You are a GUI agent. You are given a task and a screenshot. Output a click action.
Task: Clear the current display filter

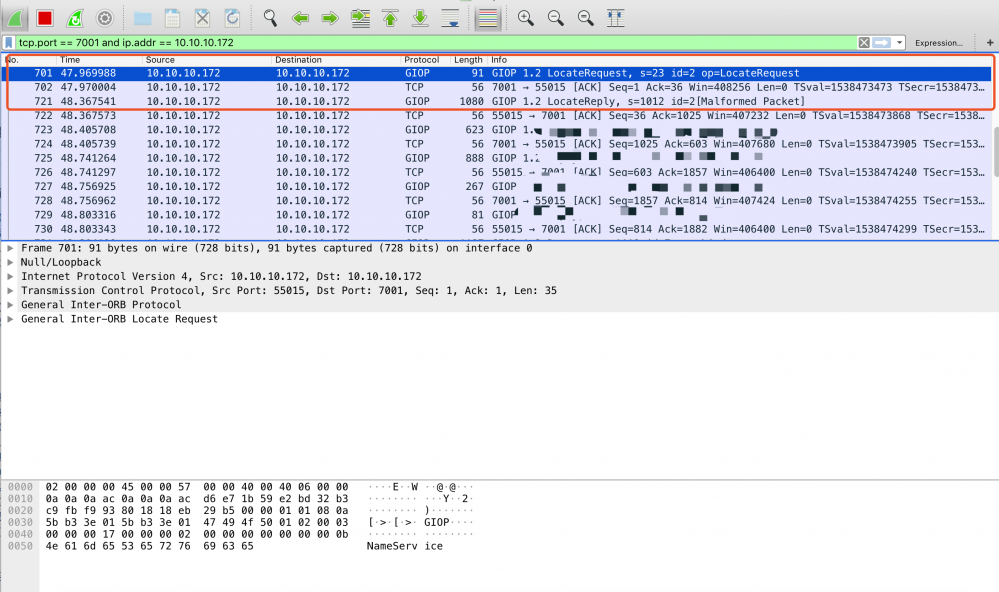(x=862, y=42)
